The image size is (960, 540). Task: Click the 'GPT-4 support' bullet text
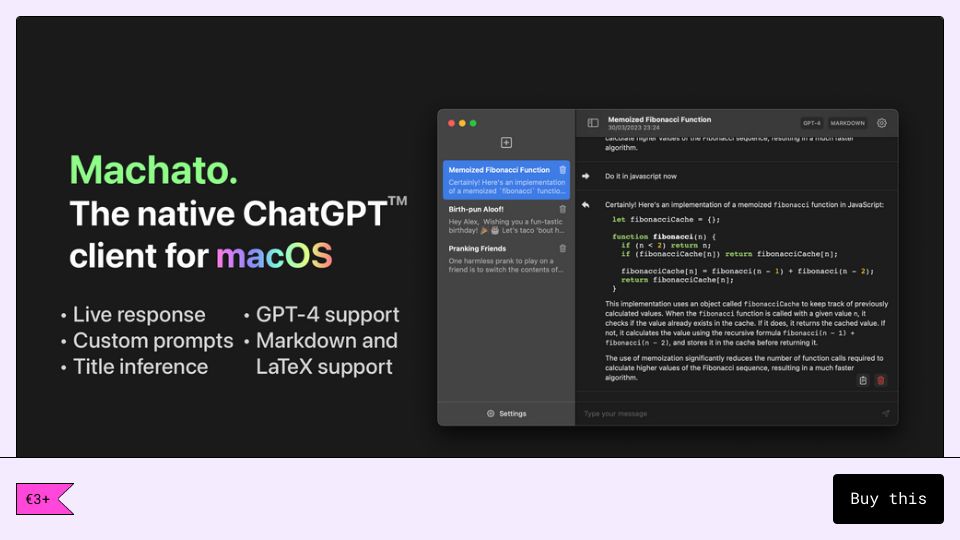pyautogui.click(x=328, y=315)
